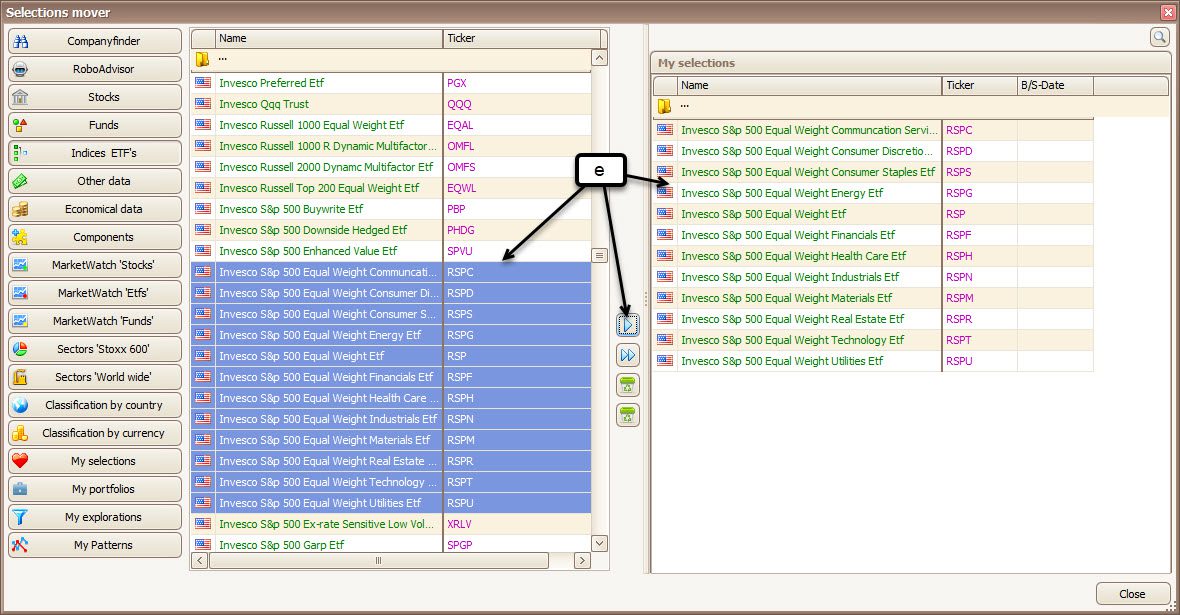Open the RoboAdvisor category

pos(95,69)
